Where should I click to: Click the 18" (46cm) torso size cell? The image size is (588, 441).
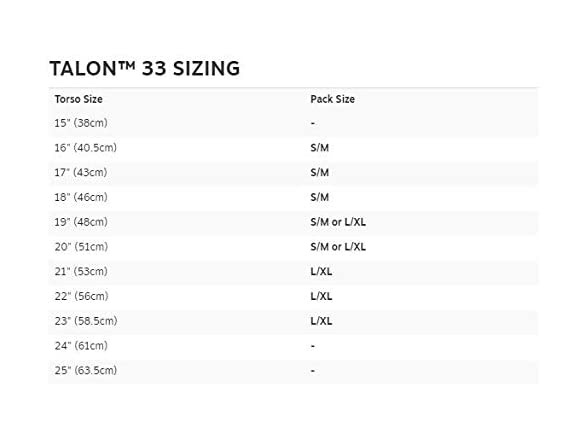coord(81,197)
